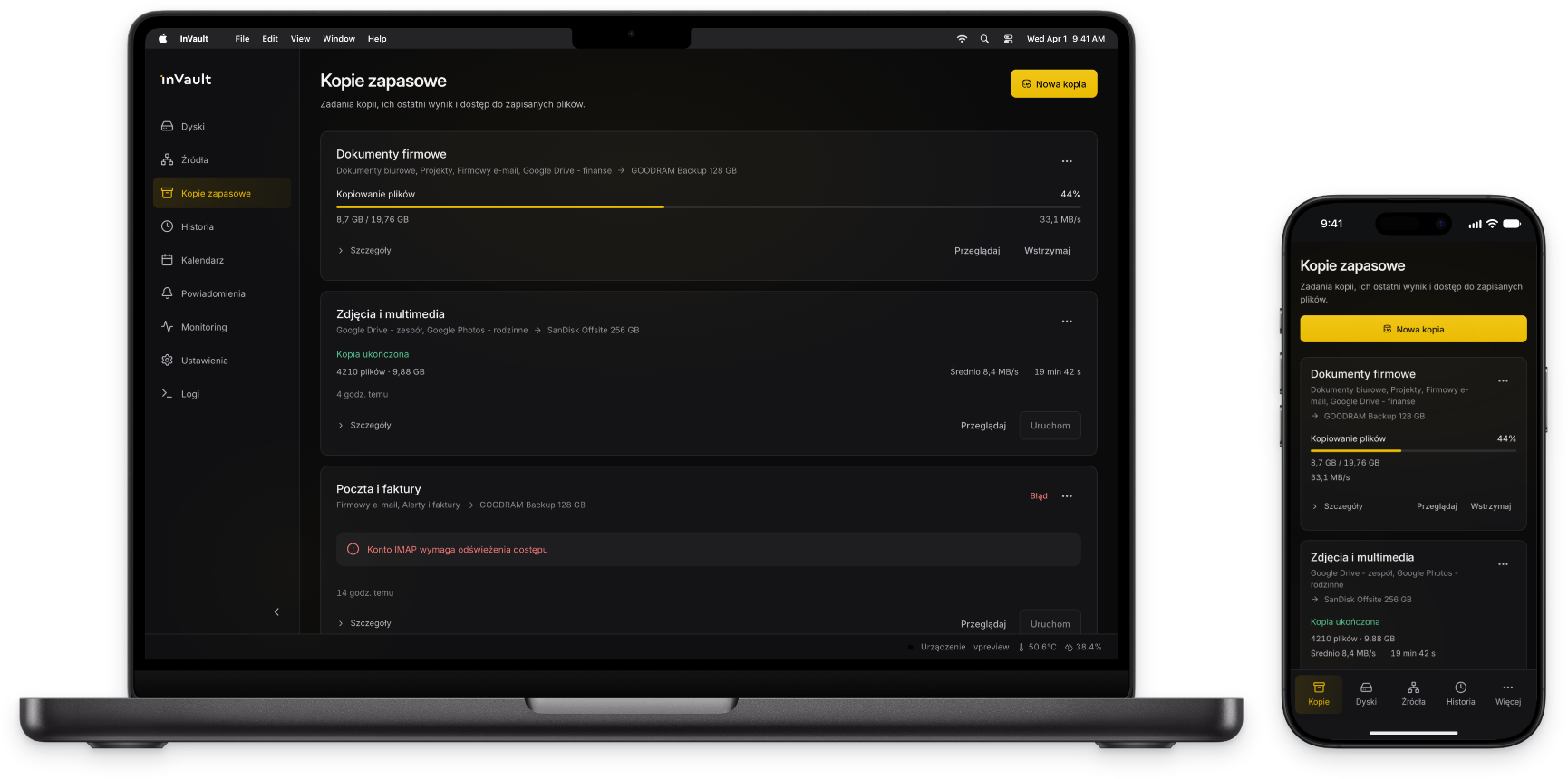Open Control Center in the laptop menu bar
This screenshot has height=779, width=1568.
(1008, 39)
